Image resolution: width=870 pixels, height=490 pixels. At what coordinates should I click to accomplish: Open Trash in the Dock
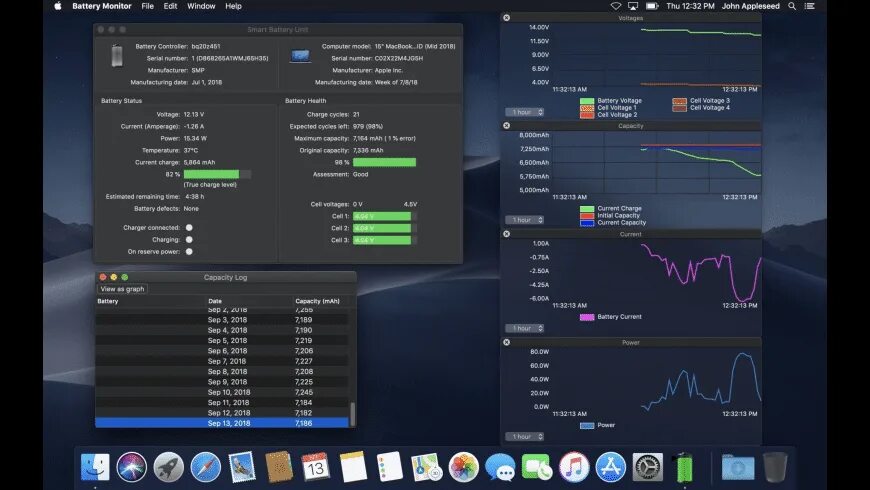[775, 467]
